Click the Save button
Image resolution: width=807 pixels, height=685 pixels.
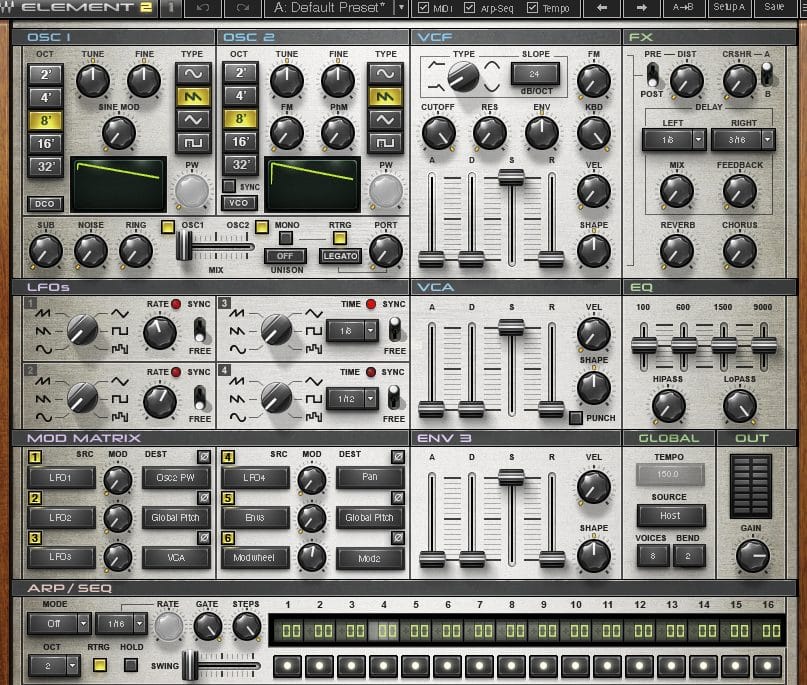click(774, 8)
